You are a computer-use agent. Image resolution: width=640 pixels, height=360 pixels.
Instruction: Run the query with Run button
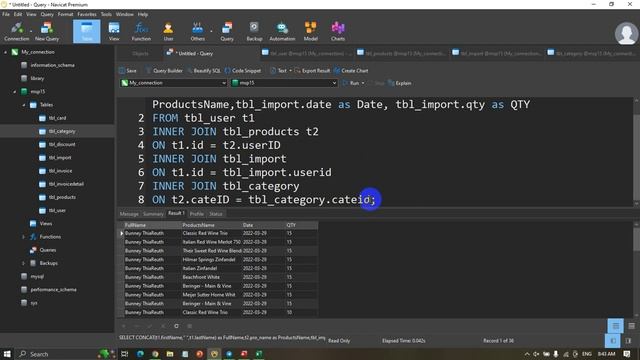(351, 83)
